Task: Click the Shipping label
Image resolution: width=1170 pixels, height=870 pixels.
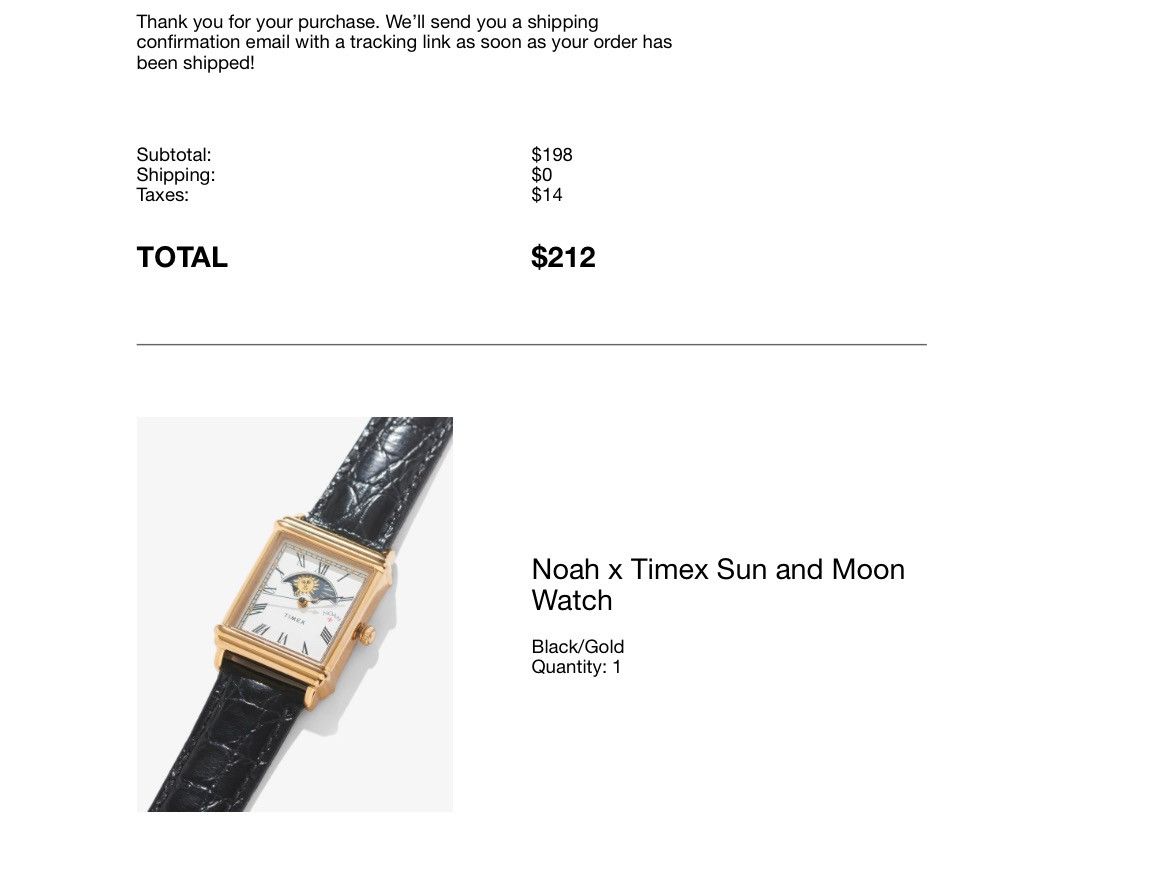Action: tap(176, 175)
